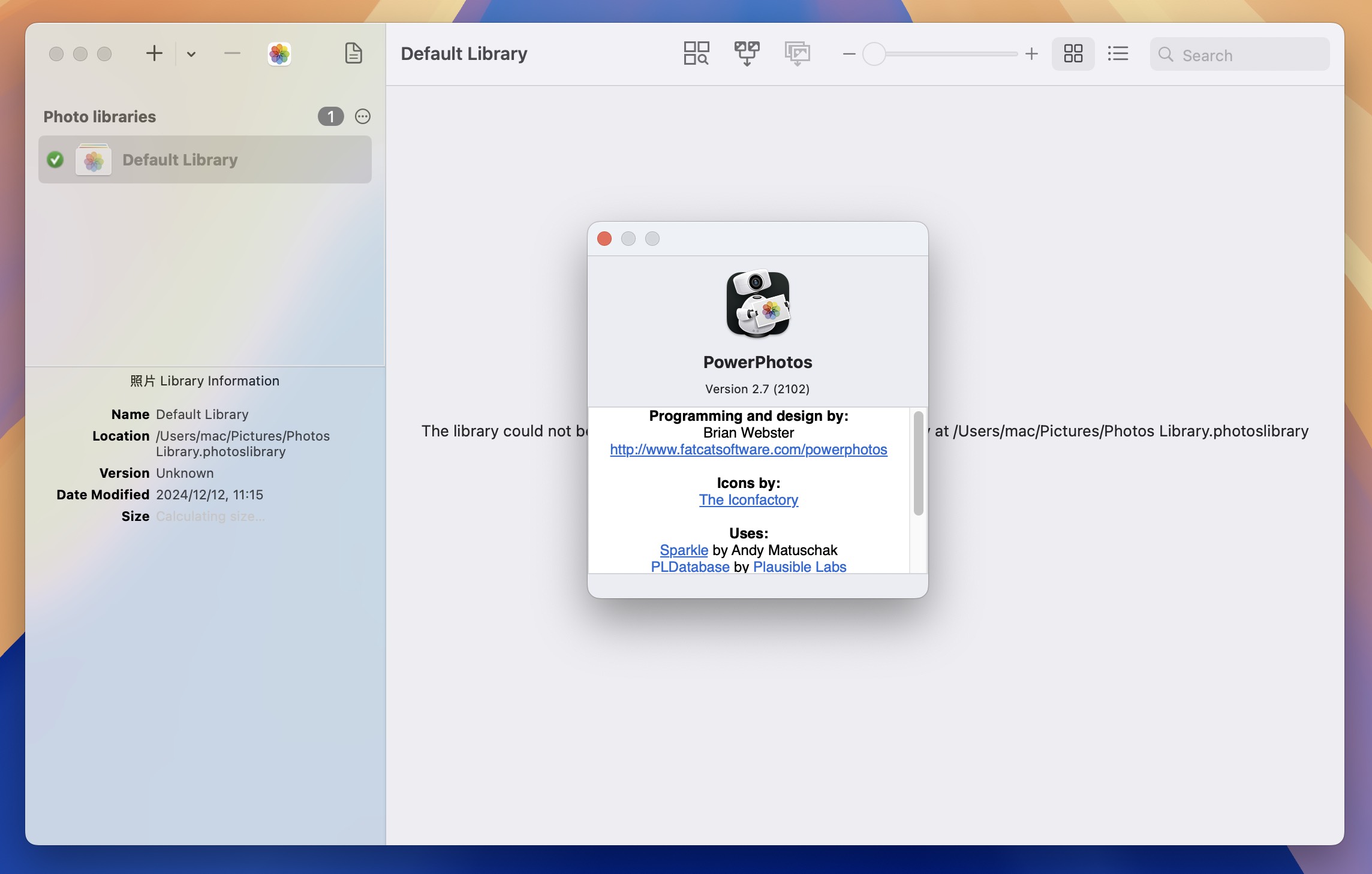Click the Name value 'Default Library' in info
The image size is (1372, 874).
click(202, 414)
